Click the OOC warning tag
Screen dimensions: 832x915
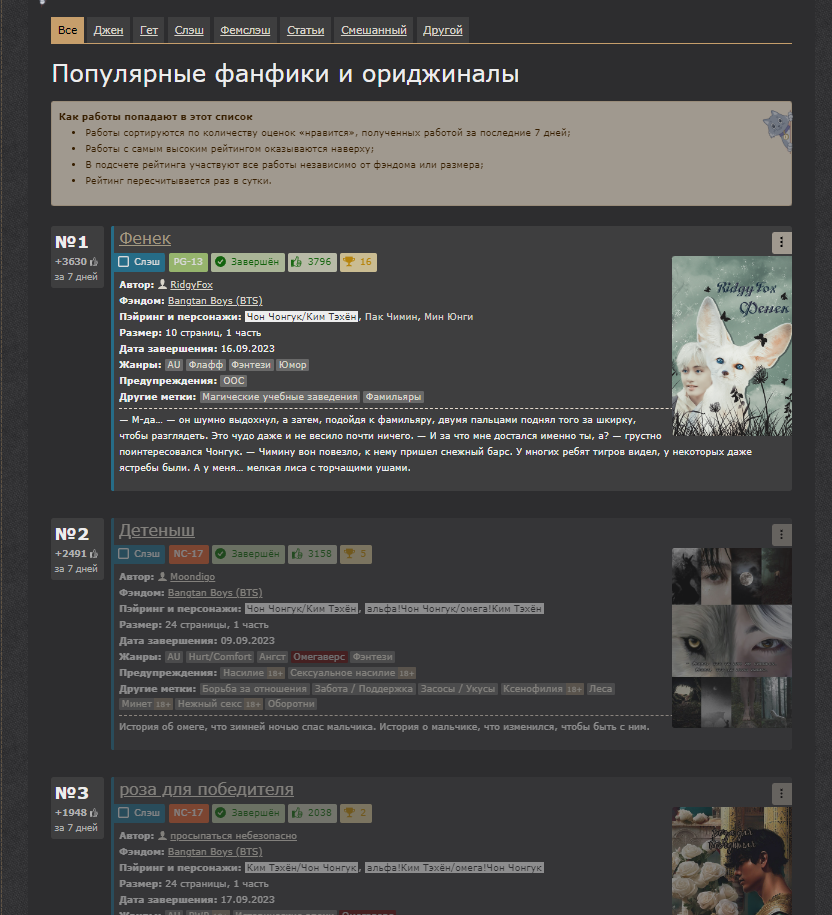(x=233, y=380)
